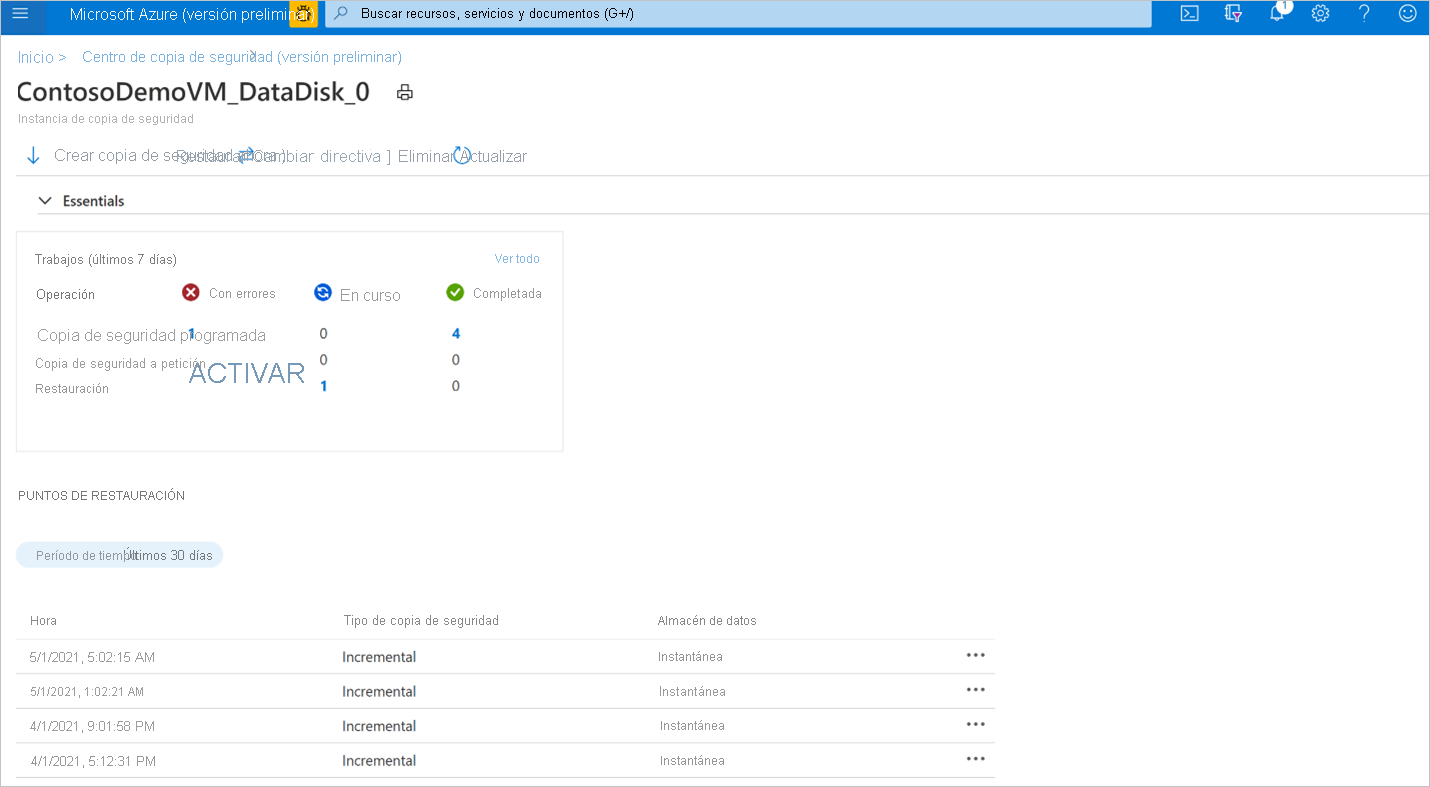Viewport: 1430px width, 787px height.
Task: Sort by the Hora column header
Action: (44, 621)
